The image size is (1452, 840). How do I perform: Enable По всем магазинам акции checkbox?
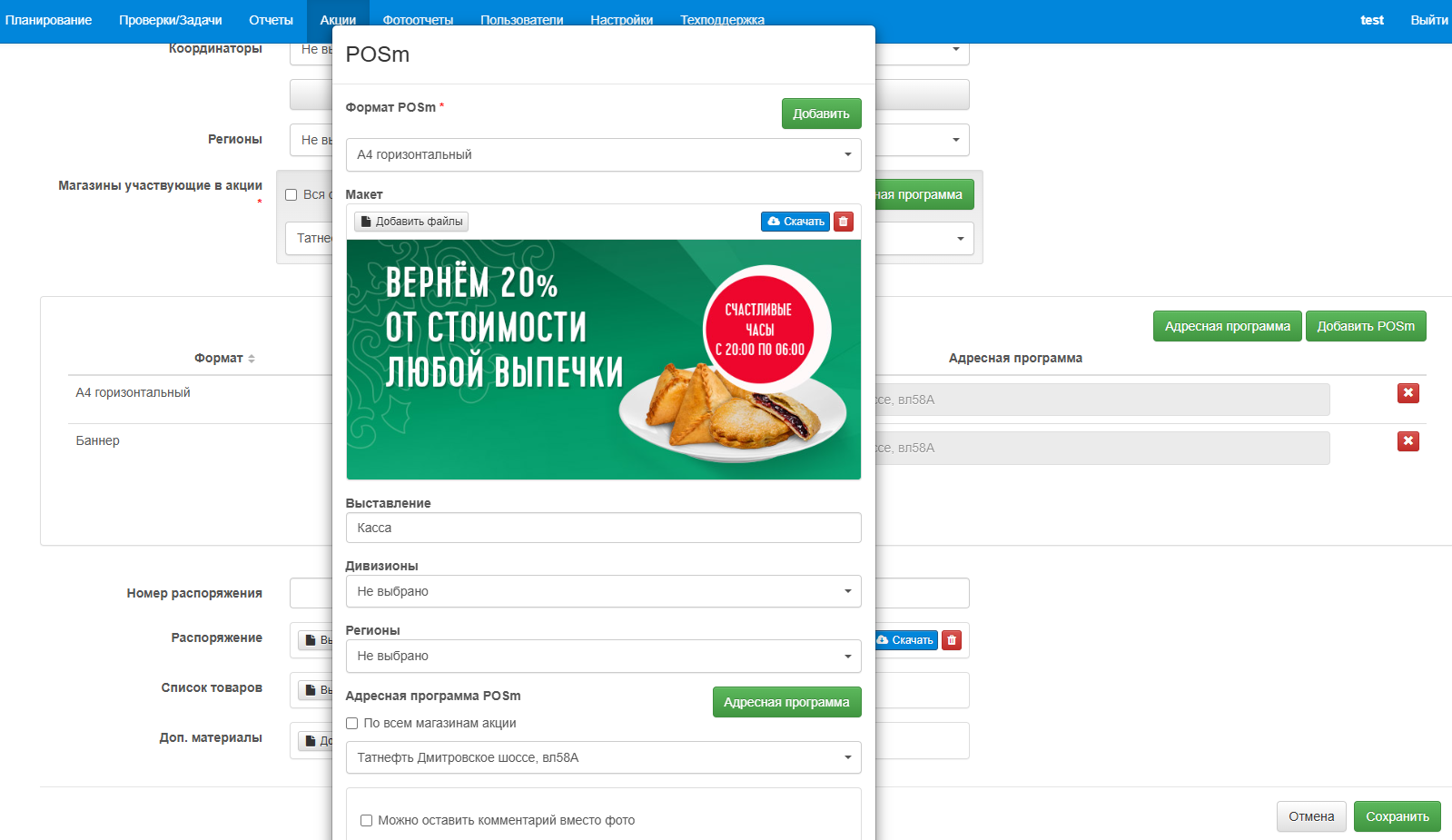(352, 724)
